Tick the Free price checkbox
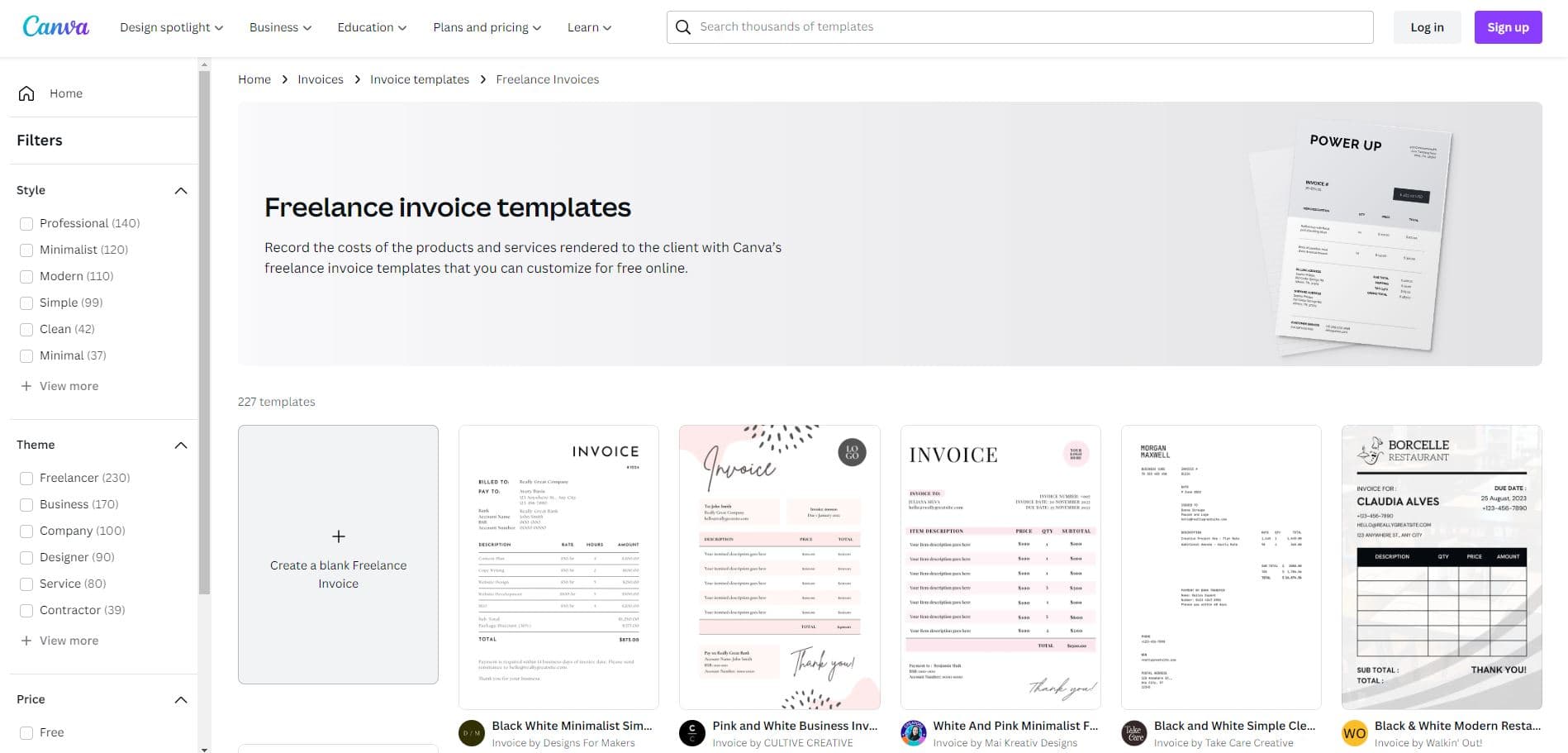This screenshot has height=753, width=1568. tap(26, 733)
